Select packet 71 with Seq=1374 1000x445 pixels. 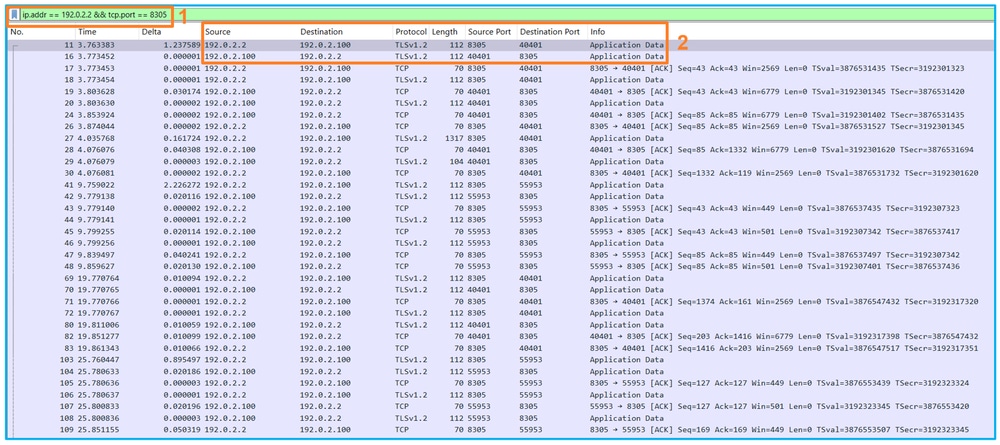(x=501, y=302)
